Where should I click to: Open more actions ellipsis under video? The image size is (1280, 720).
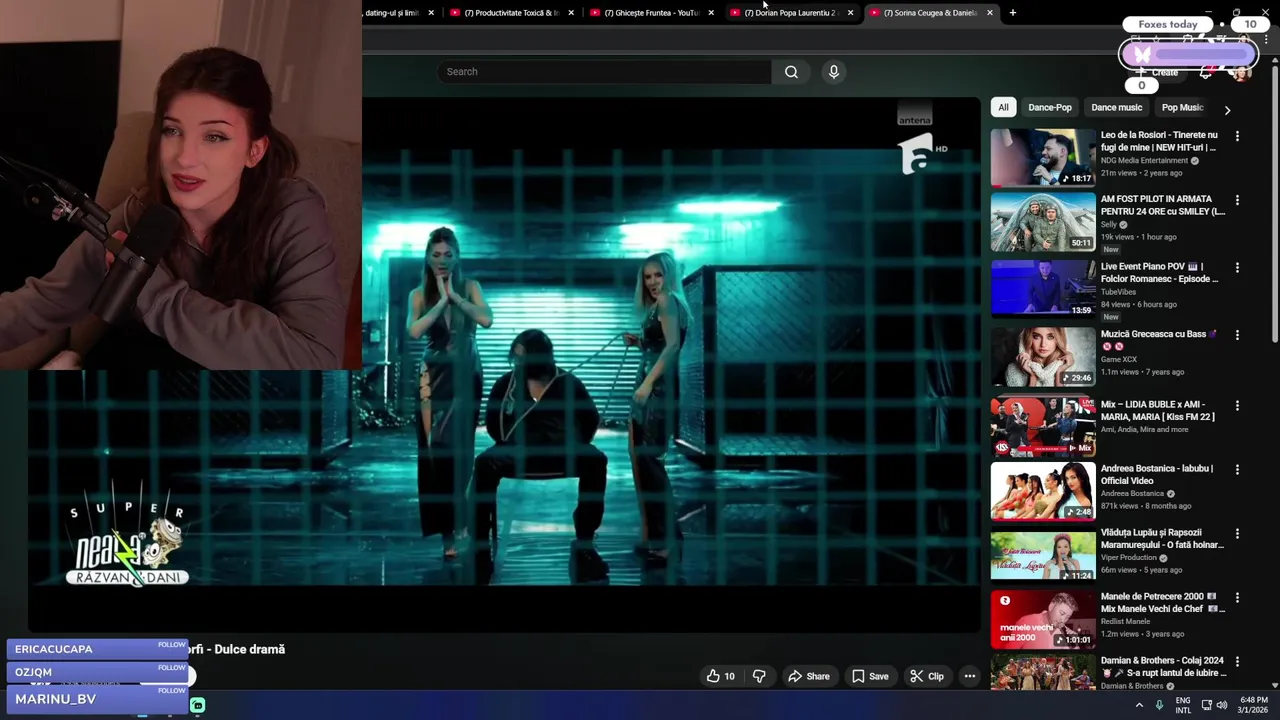coord(969,677)
